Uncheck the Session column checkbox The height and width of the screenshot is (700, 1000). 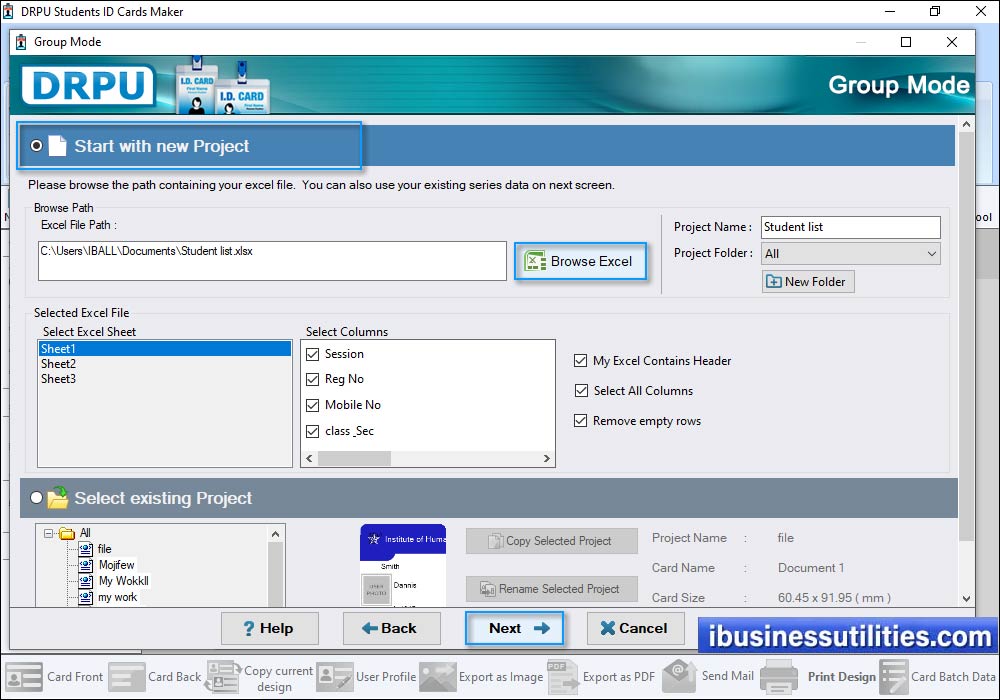[x=310, y=353]
